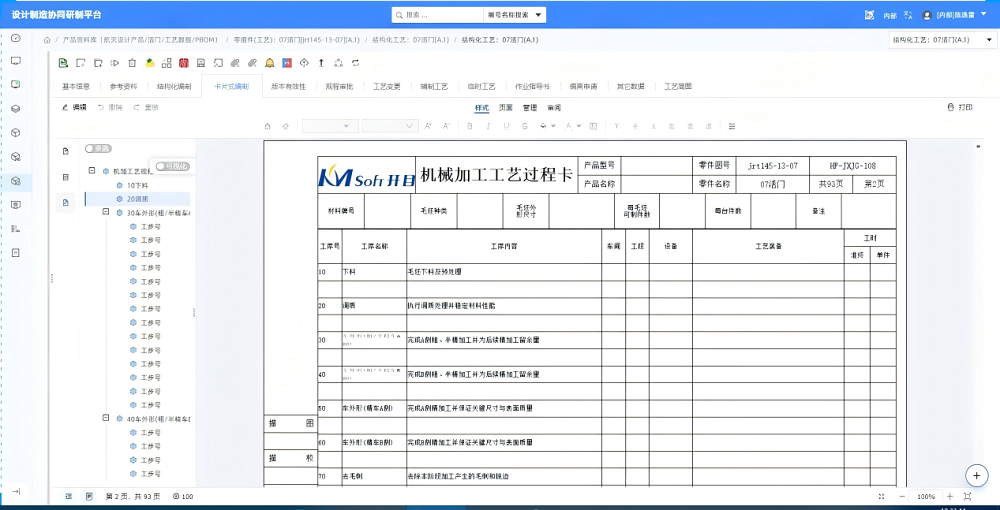This screenshot has width=1000, height=510.
Task: Click the fullscreen icon in the bottom bar
Action: (x=881, y=497)
